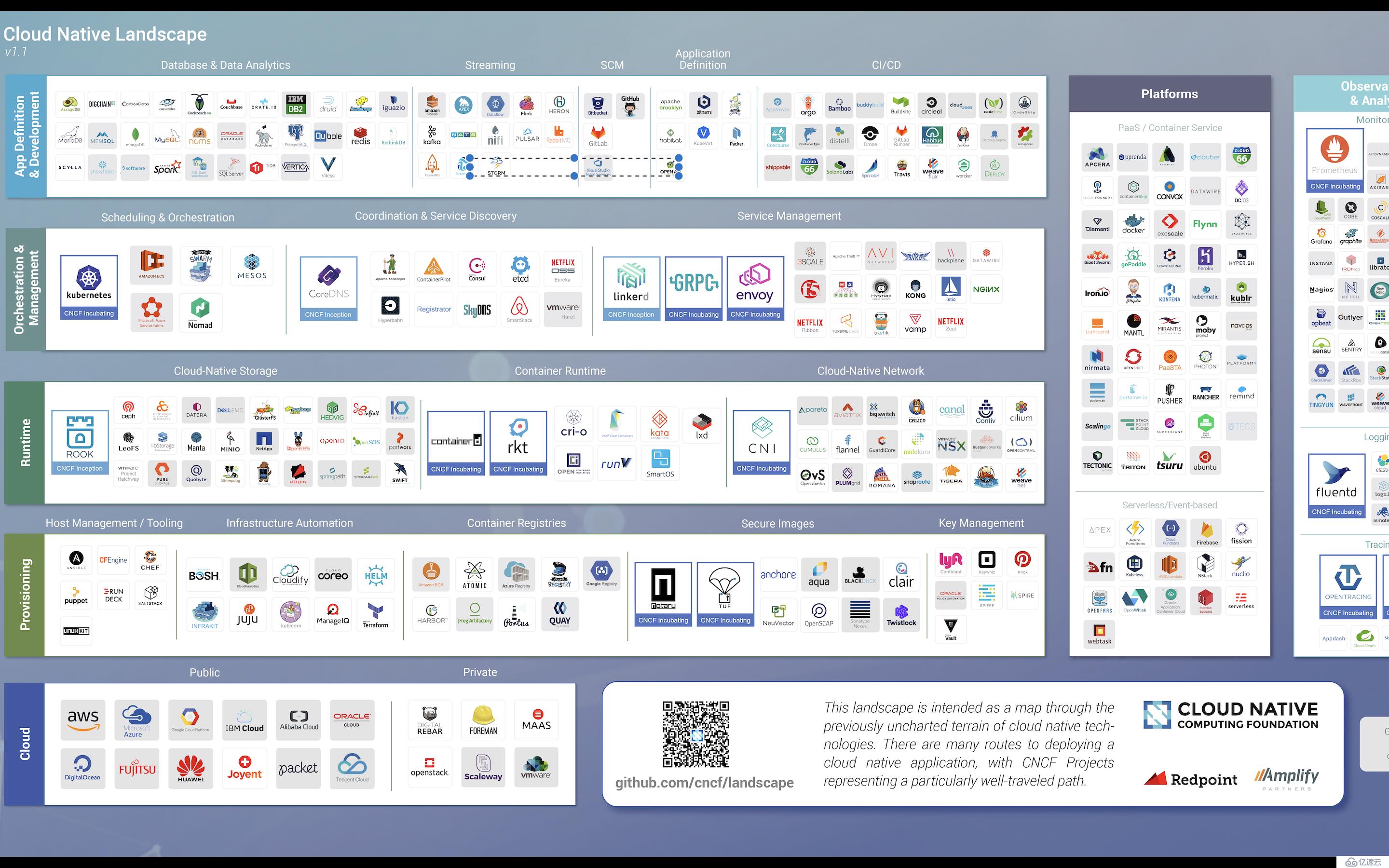Select the Microsoft Azure cloud logo
Viewport: 1389px width, 868px height.
136,720
